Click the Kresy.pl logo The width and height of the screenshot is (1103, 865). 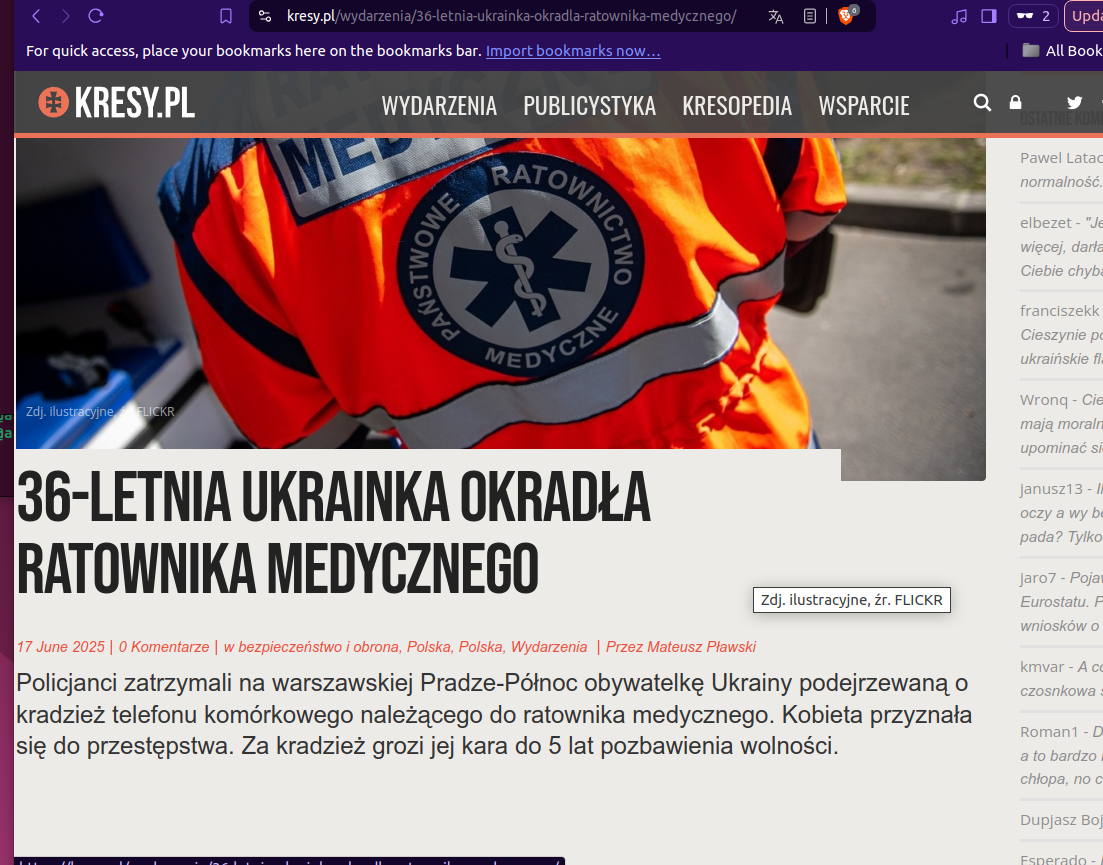coord(117,103)
